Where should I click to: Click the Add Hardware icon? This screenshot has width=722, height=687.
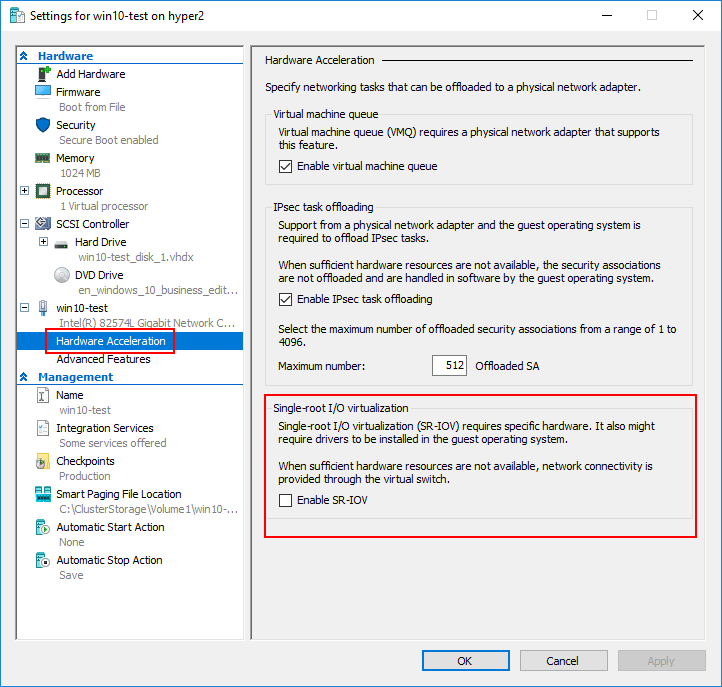(x=43, y=74)
